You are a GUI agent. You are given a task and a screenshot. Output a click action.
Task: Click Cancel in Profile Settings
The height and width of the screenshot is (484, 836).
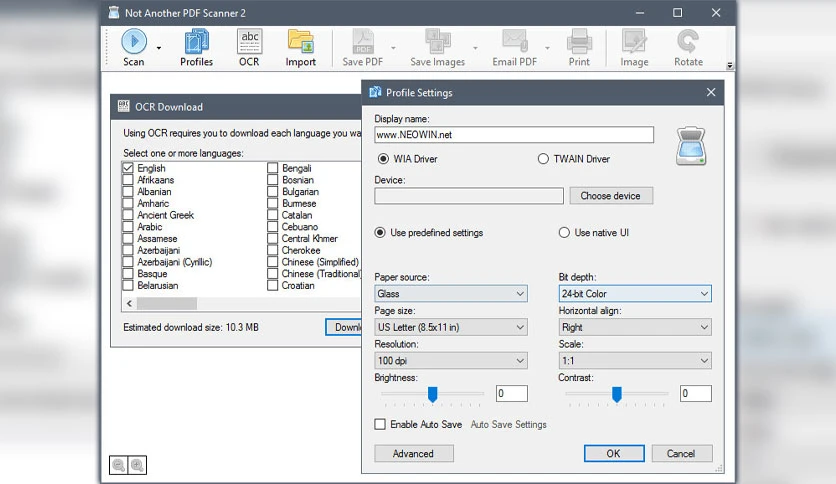[682, 454]
